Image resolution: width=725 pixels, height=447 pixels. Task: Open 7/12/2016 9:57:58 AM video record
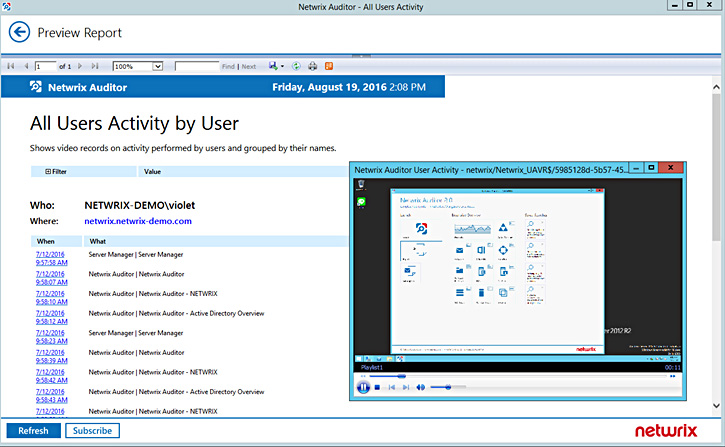pyautogui.click(x=51, y=258)
